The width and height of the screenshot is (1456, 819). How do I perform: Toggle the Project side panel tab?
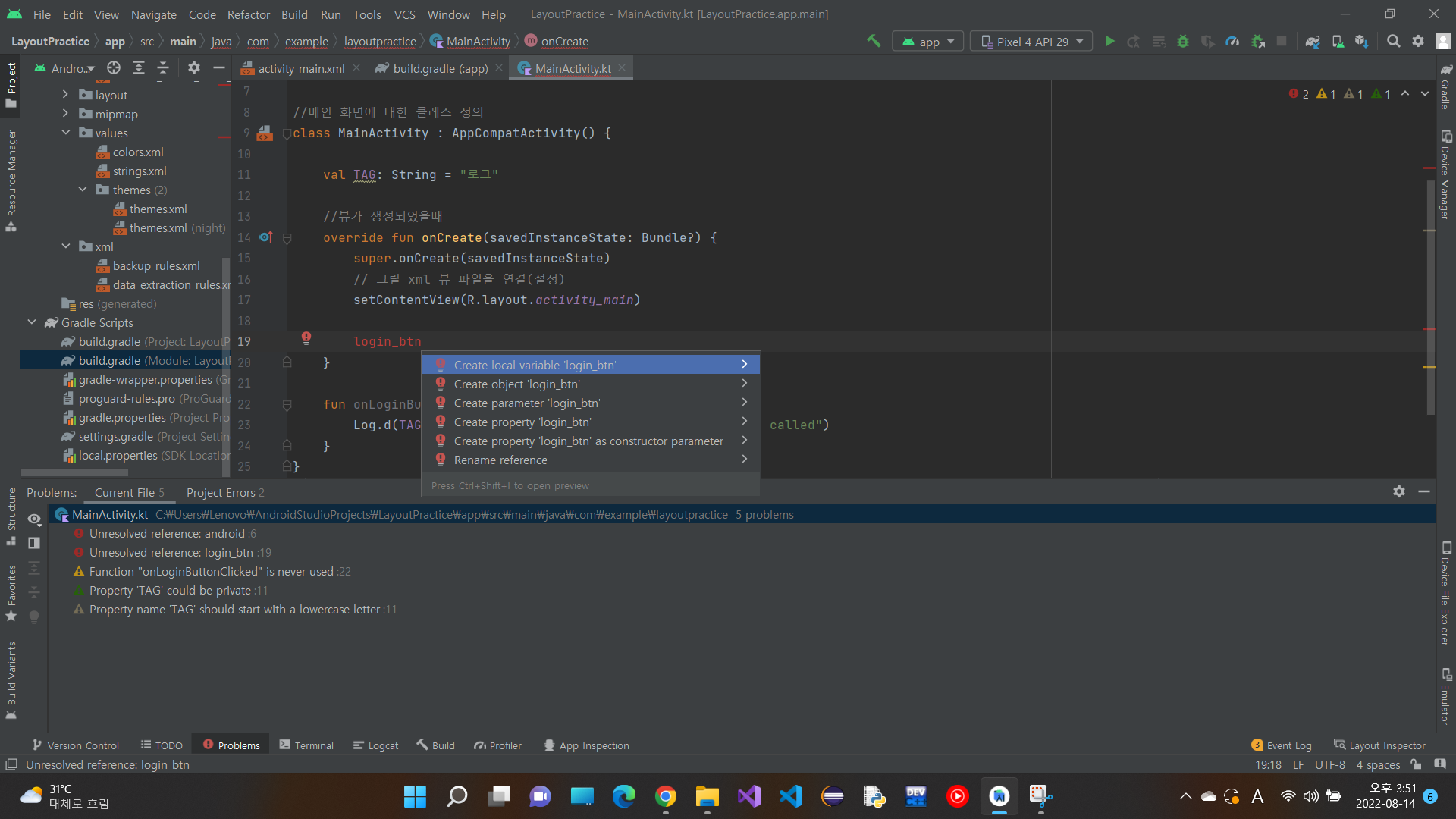point(11,83)
